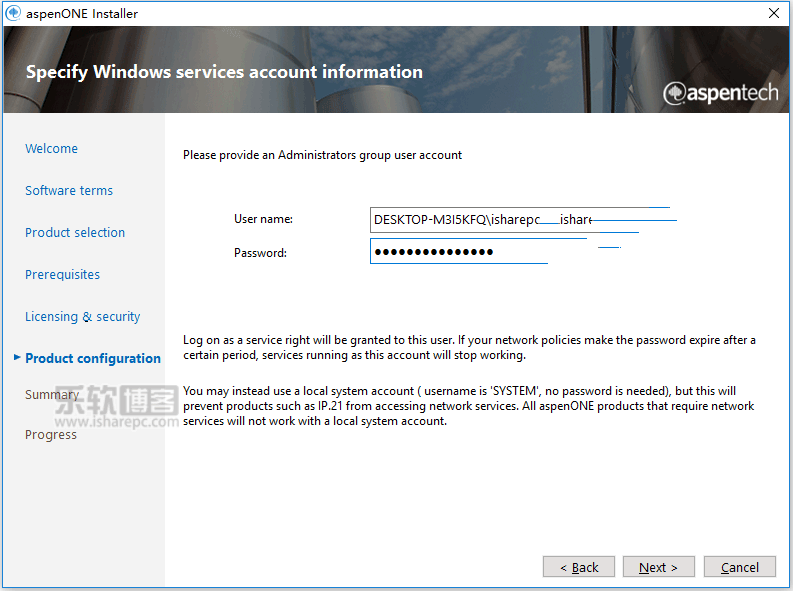
Task: Click the Progress step in sidebar
Action: pos(51,435)
